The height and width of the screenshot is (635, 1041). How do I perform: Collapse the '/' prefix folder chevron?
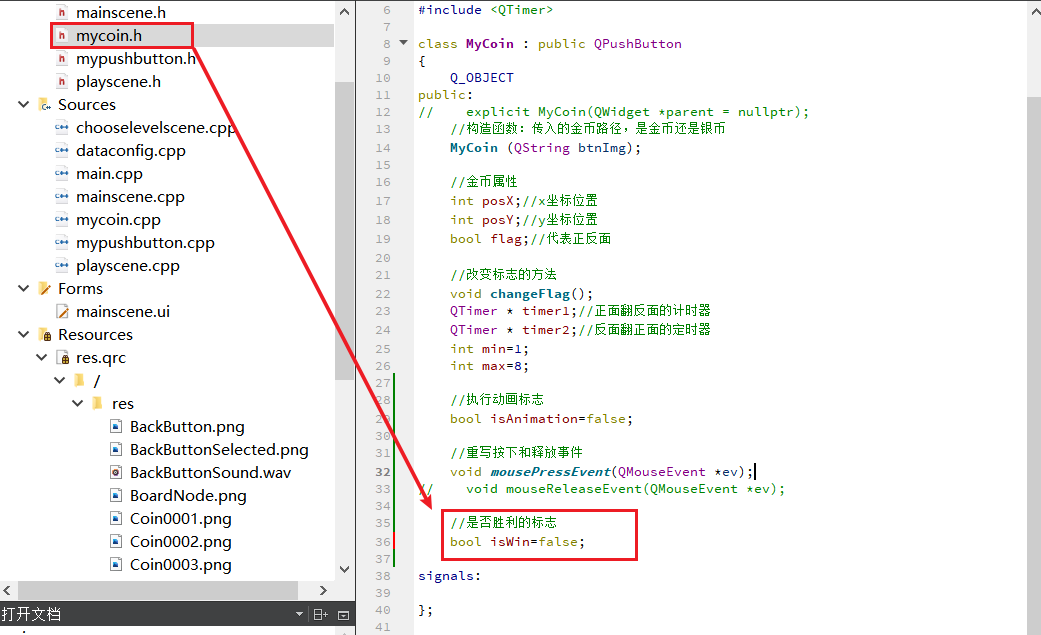pyautogui.click(x=60, y=381)
